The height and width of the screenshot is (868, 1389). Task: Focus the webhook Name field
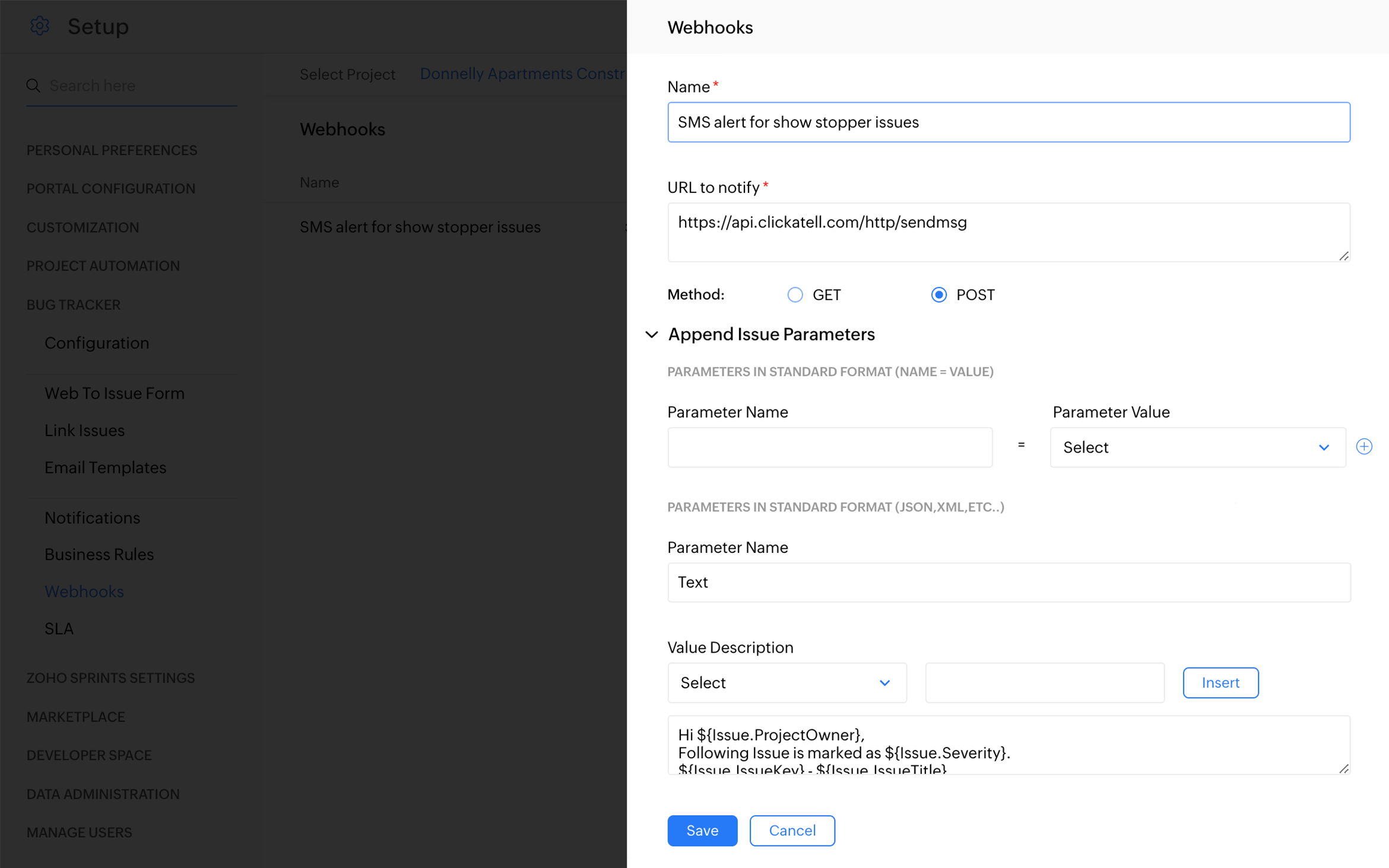click(1008, 122)
